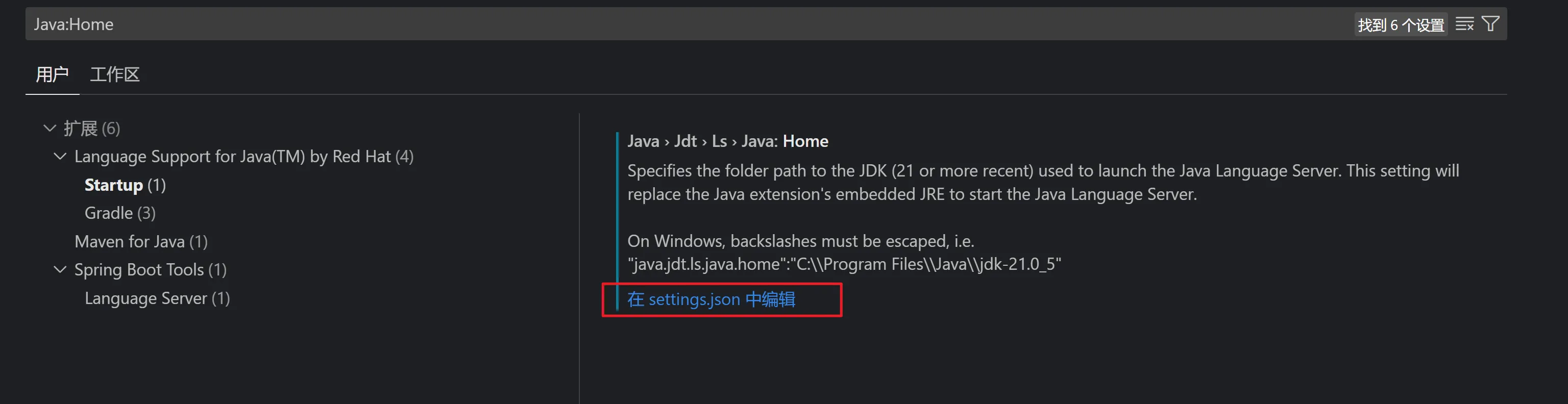Collapse the Spring Boot Tools chevron

pyautogui.click(x=60, y=269)
